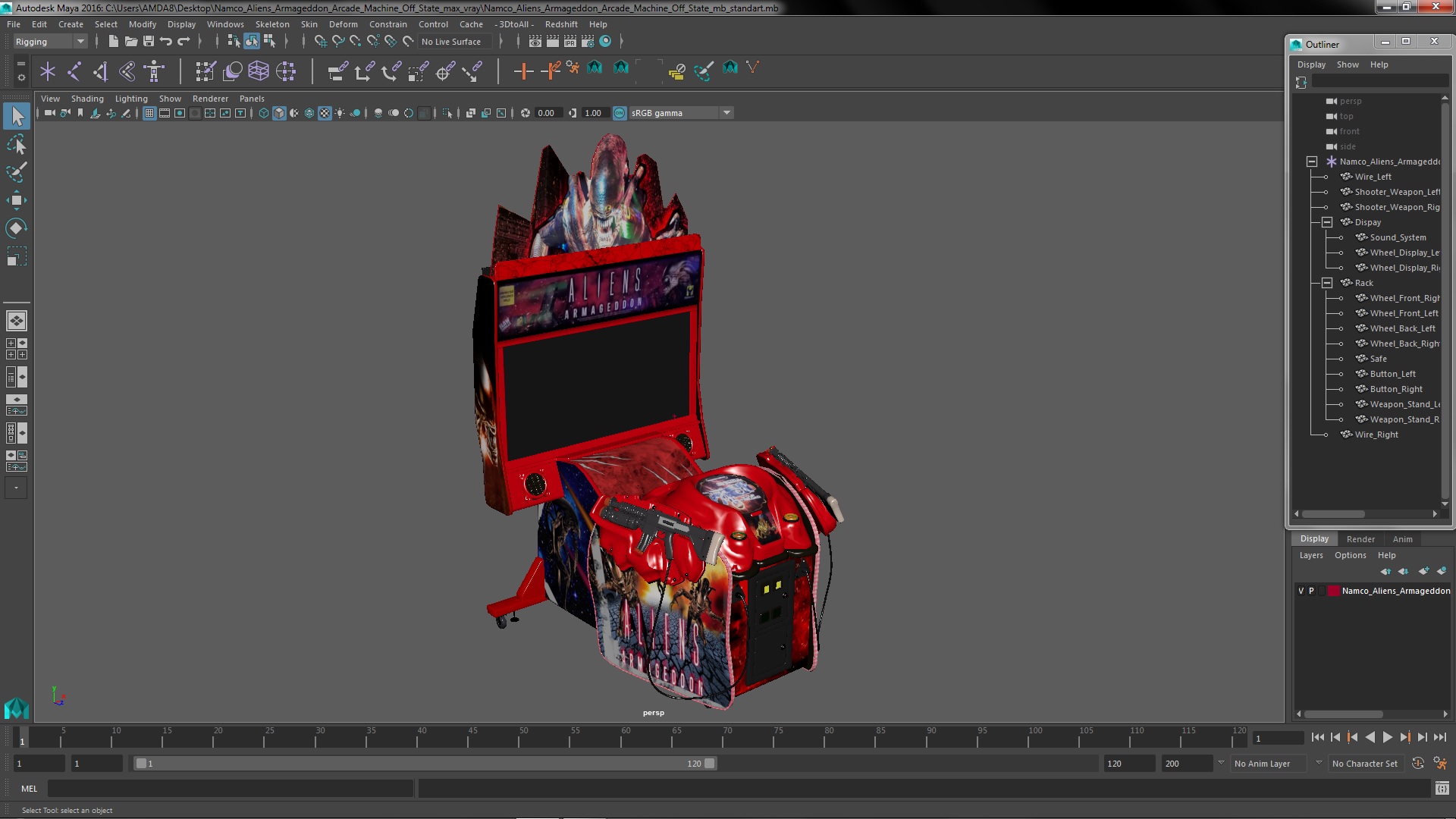Open the No Anim Layer dropdown
1456x819 pixels.
click(x=1269, y=764)
